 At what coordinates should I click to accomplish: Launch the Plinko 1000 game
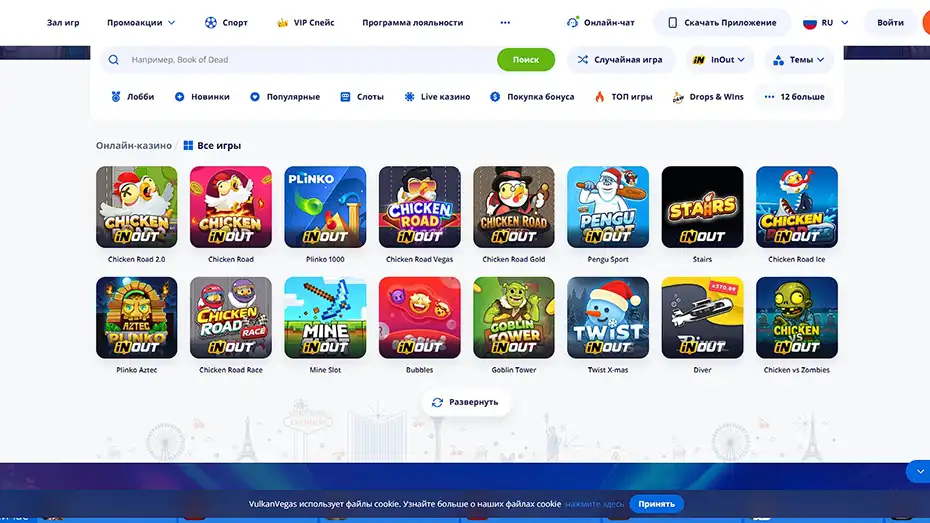pyautogui.click(x=325, y=207)
